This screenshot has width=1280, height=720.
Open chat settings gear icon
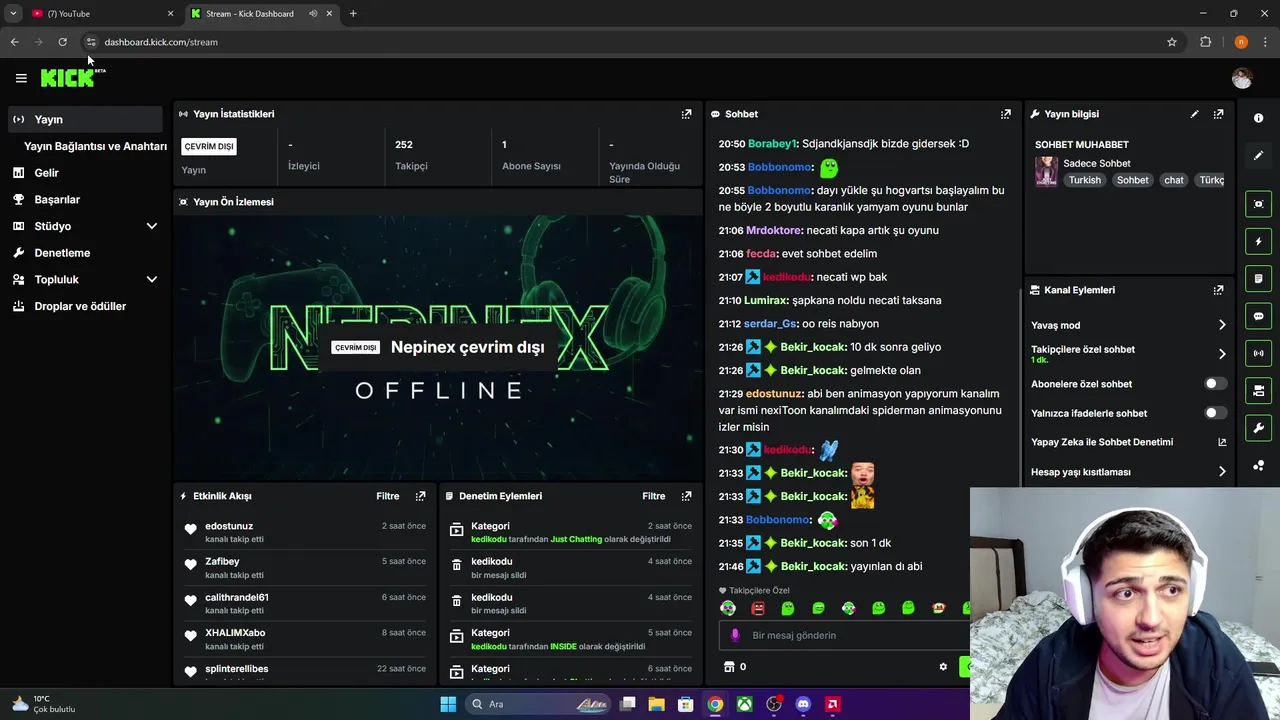943,667
